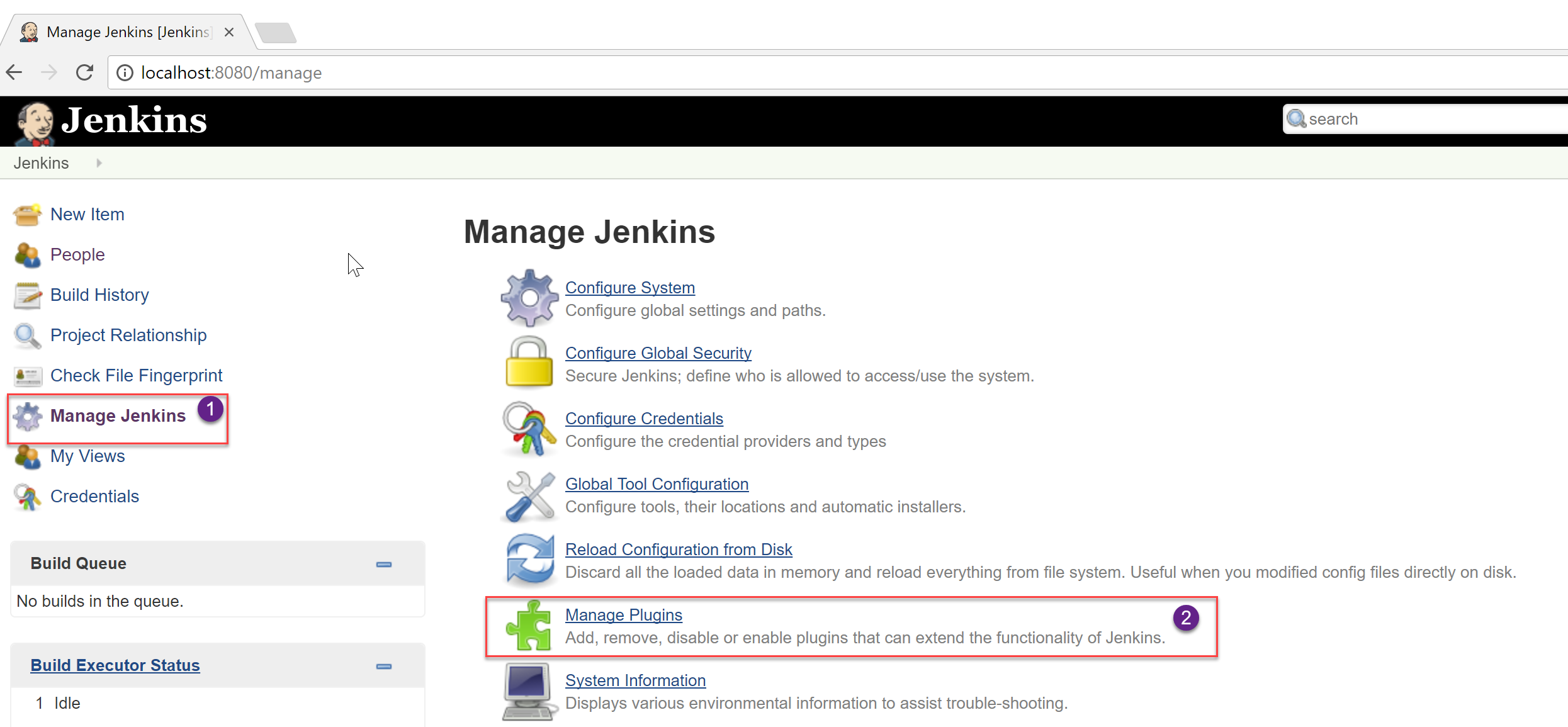Close the Manage Jenkins browser tab

click(229, 32)
